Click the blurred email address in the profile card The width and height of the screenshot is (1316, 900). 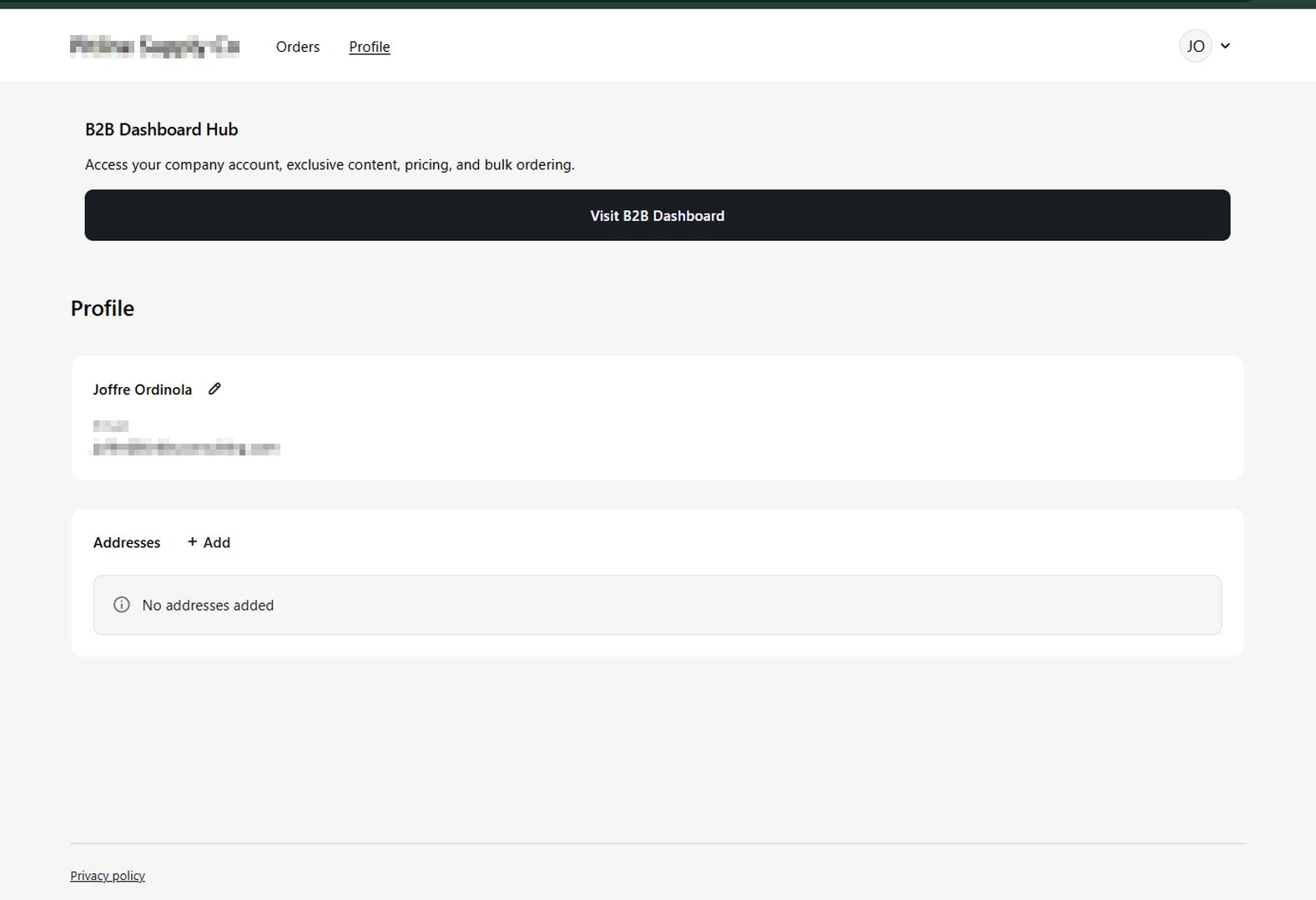coord(185,449)
